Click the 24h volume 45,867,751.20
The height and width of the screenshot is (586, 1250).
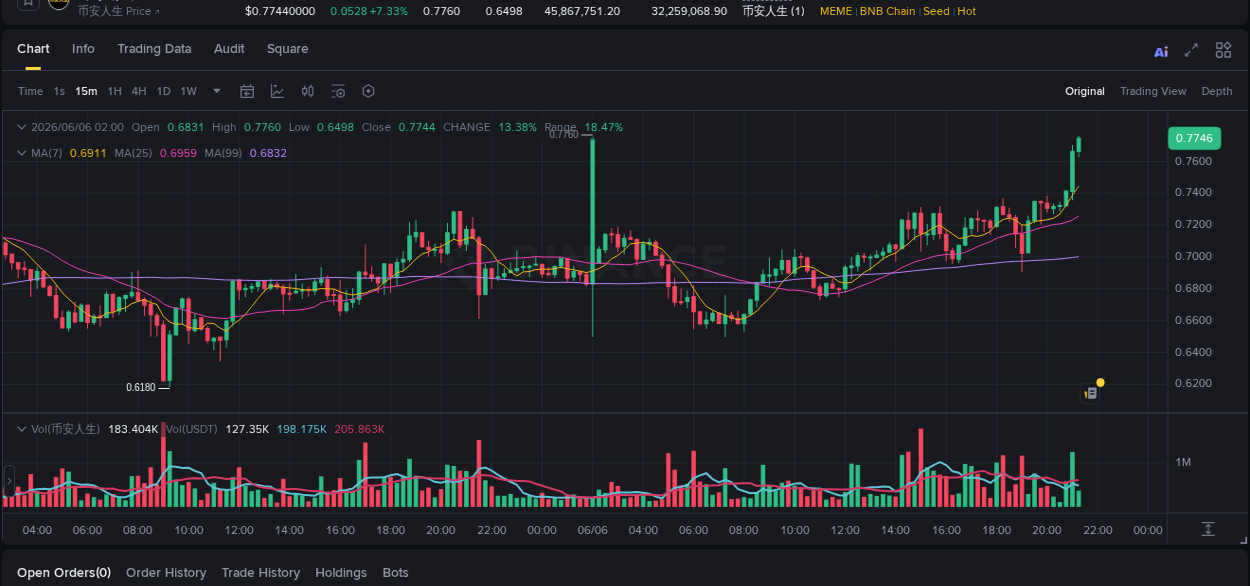pyautogui.click(x=582, y=11)
